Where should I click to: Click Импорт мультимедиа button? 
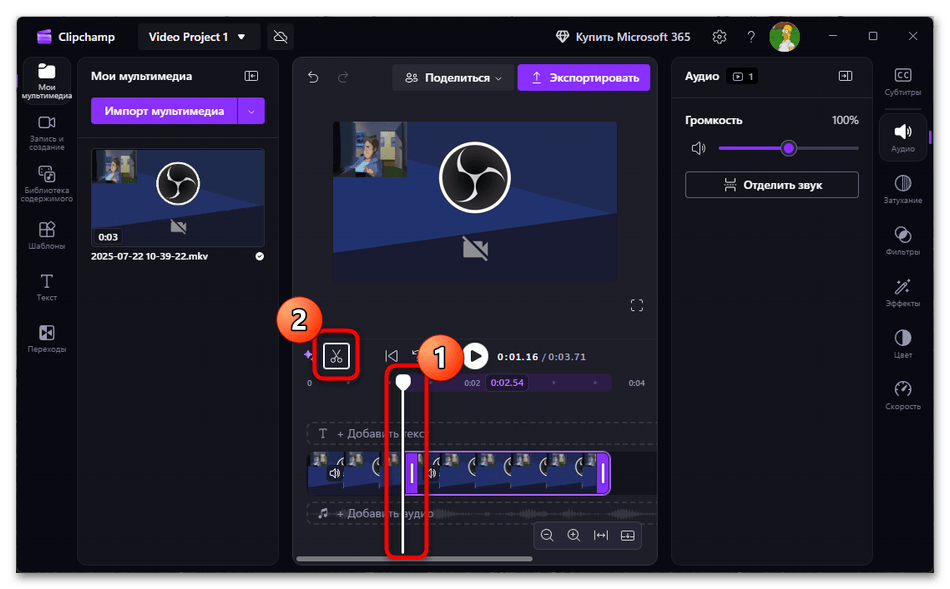click(164, 111)
